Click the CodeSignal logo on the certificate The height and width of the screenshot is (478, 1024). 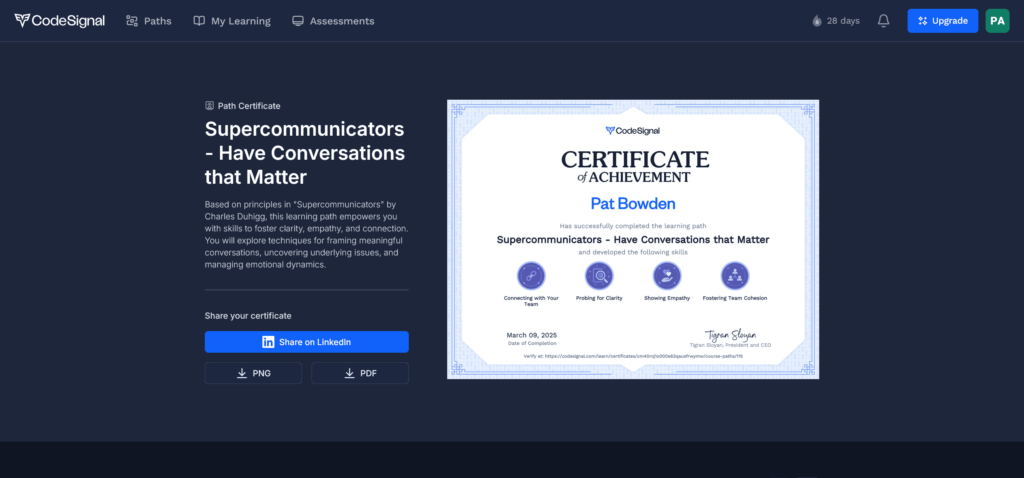coord(633,131)
